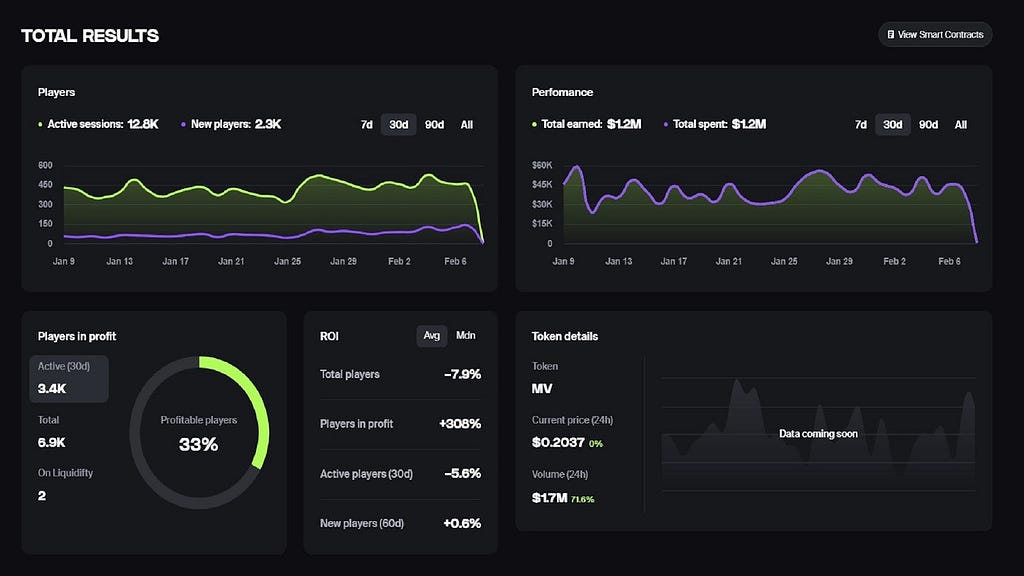Click New players 2.3K legend
This screenshot has width=1024, height=576.
(x=231, y=124)
